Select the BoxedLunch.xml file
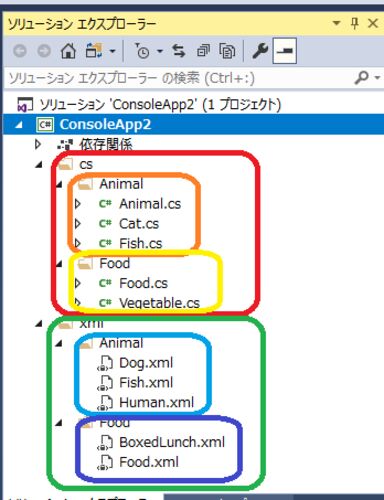 172,442
